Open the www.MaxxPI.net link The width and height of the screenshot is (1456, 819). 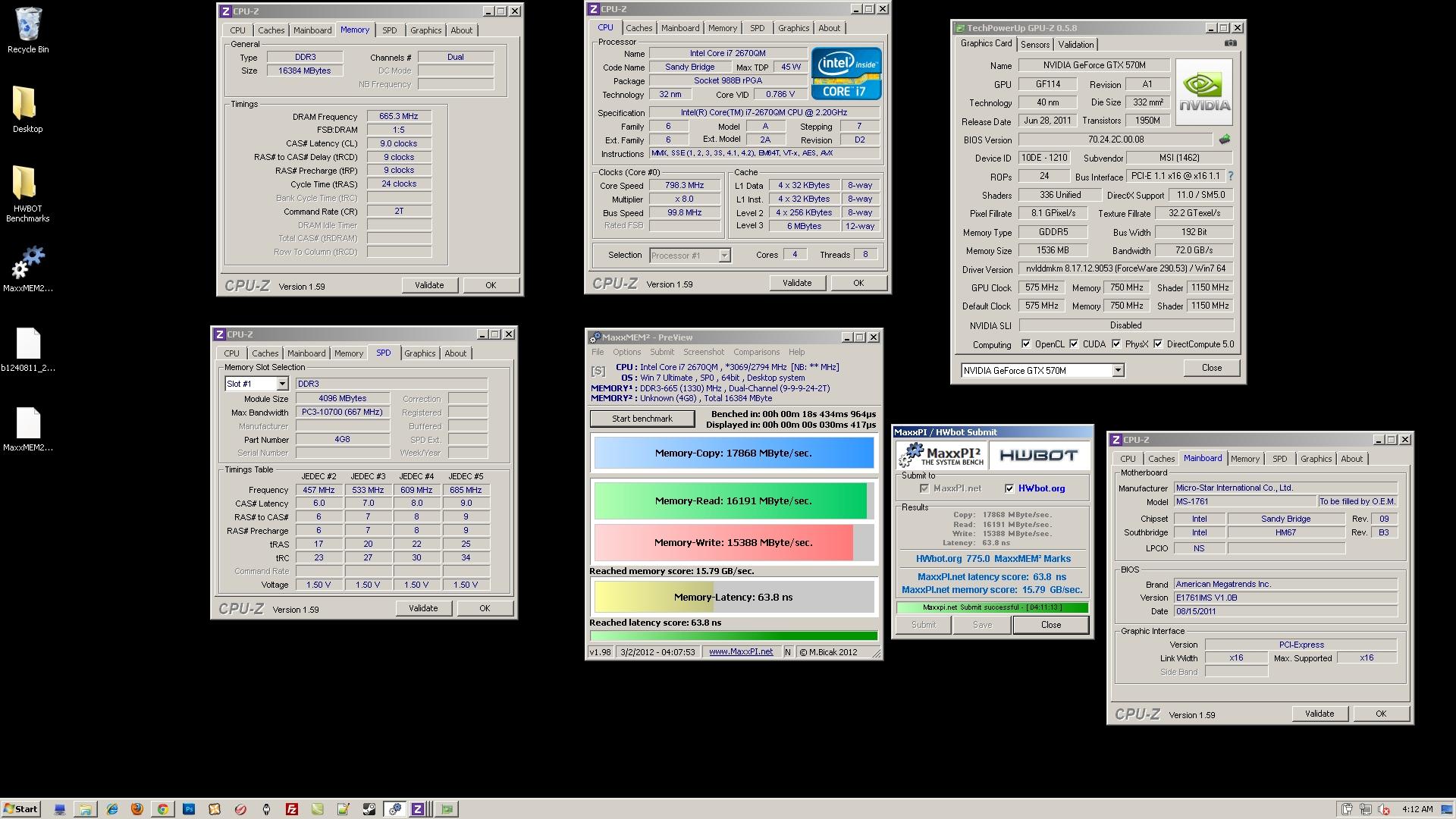pyautogui.click(x=741, y=651)
